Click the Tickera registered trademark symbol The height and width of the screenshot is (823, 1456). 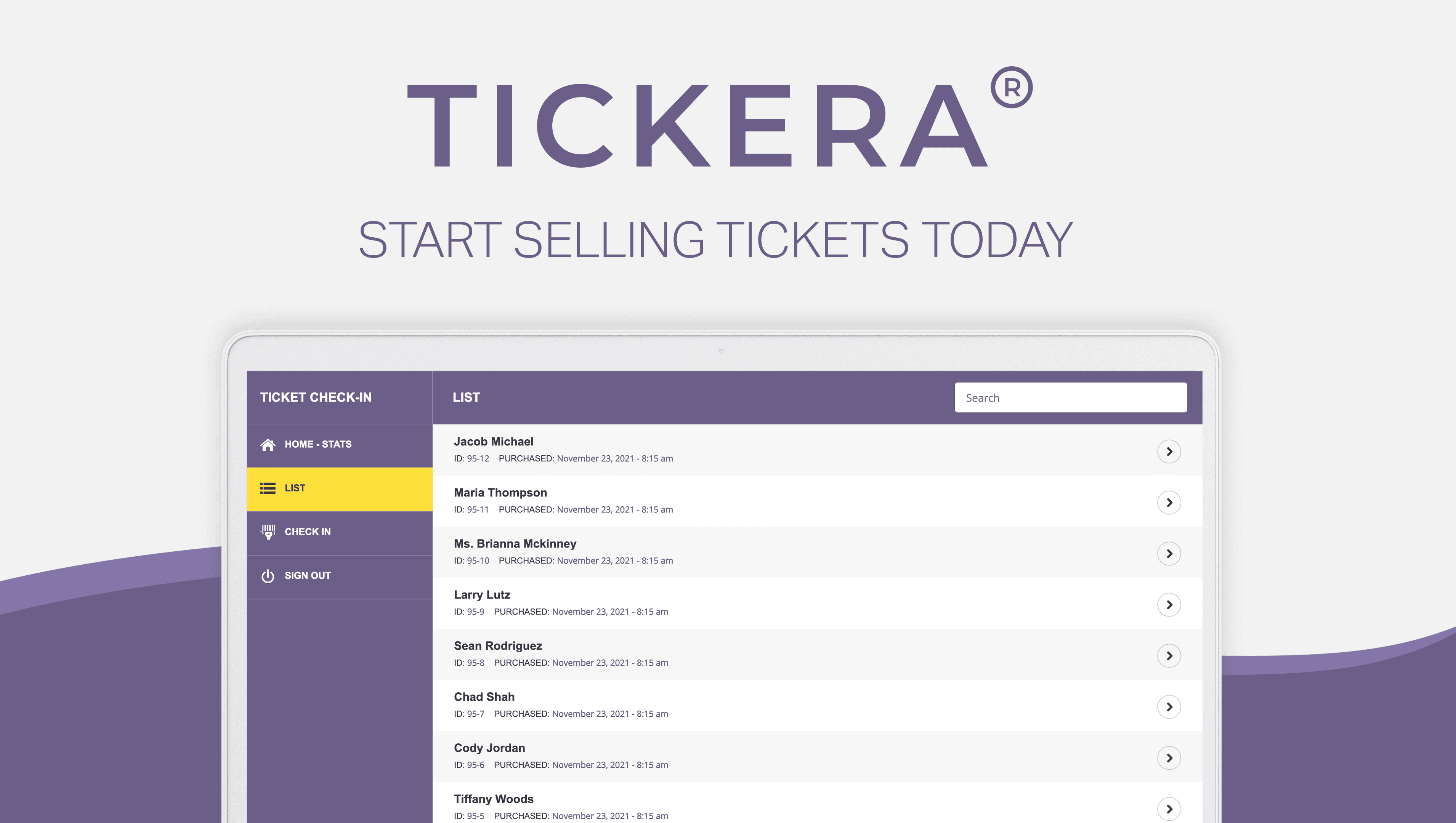click(1012, 87)
